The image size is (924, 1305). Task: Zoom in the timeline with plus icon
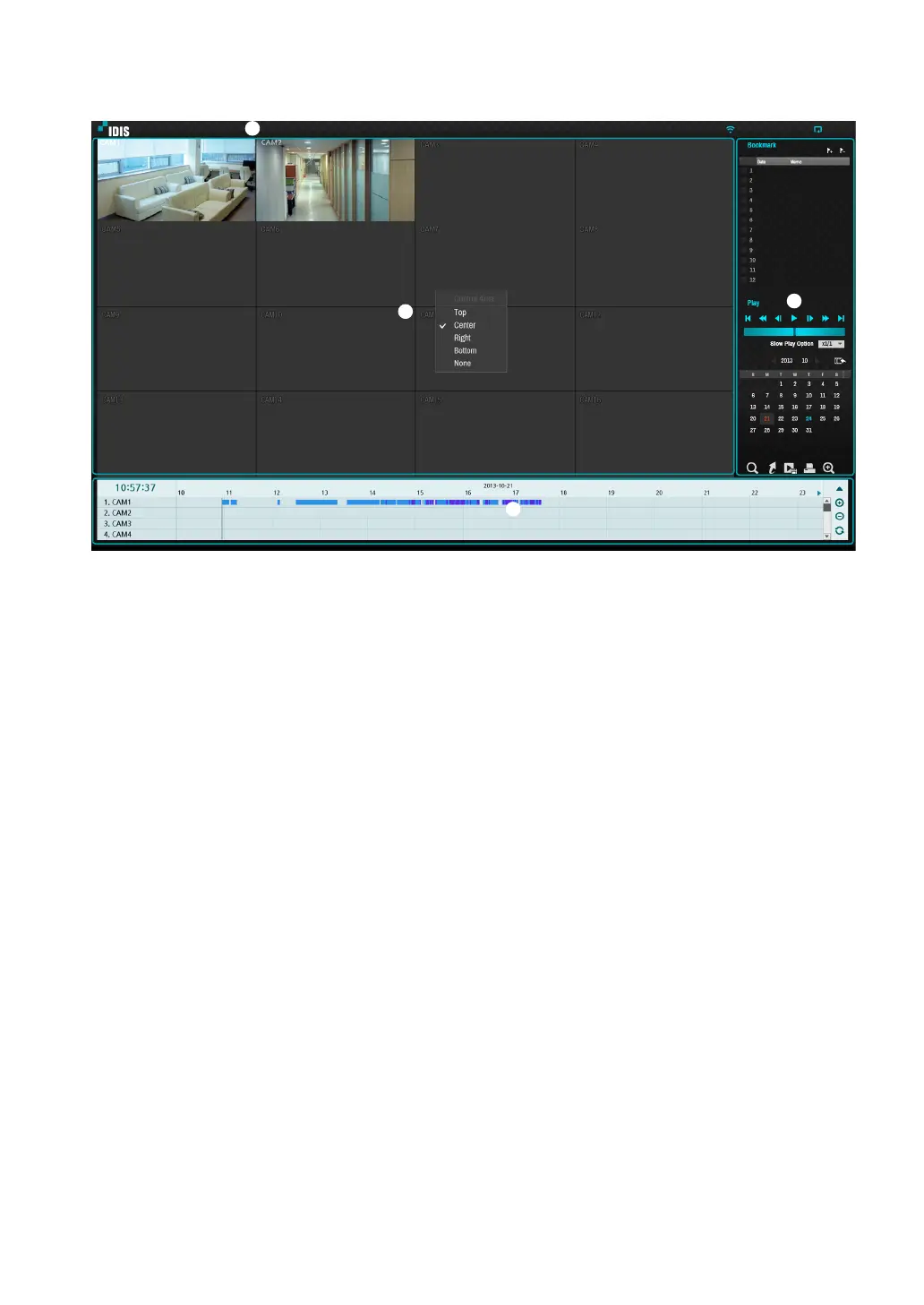pos(839,503)
